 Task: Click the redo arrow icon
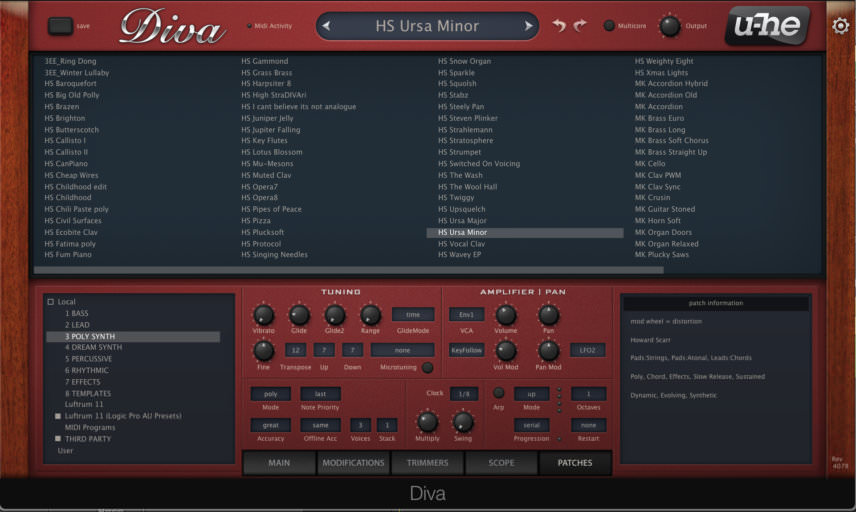pos(580,25)
